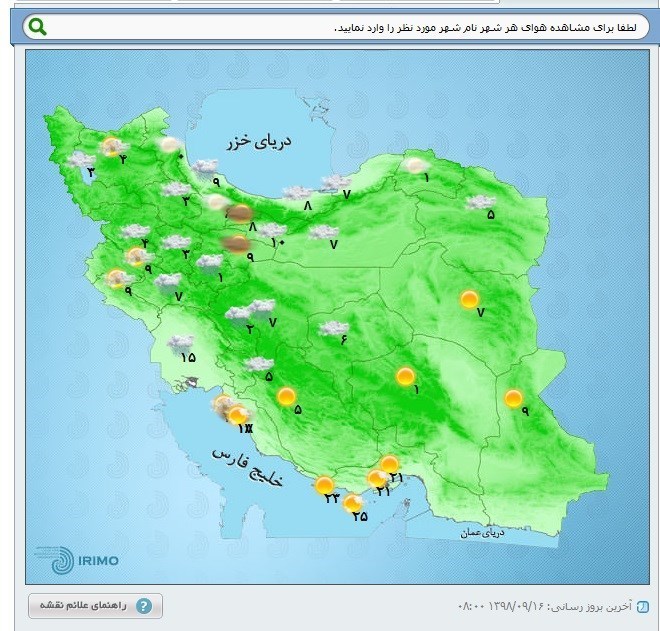The height and width of the screenshot is (631, 660).
Task: Click the cloudy icon showing 6 degrees
Action: tap(334, 327)
